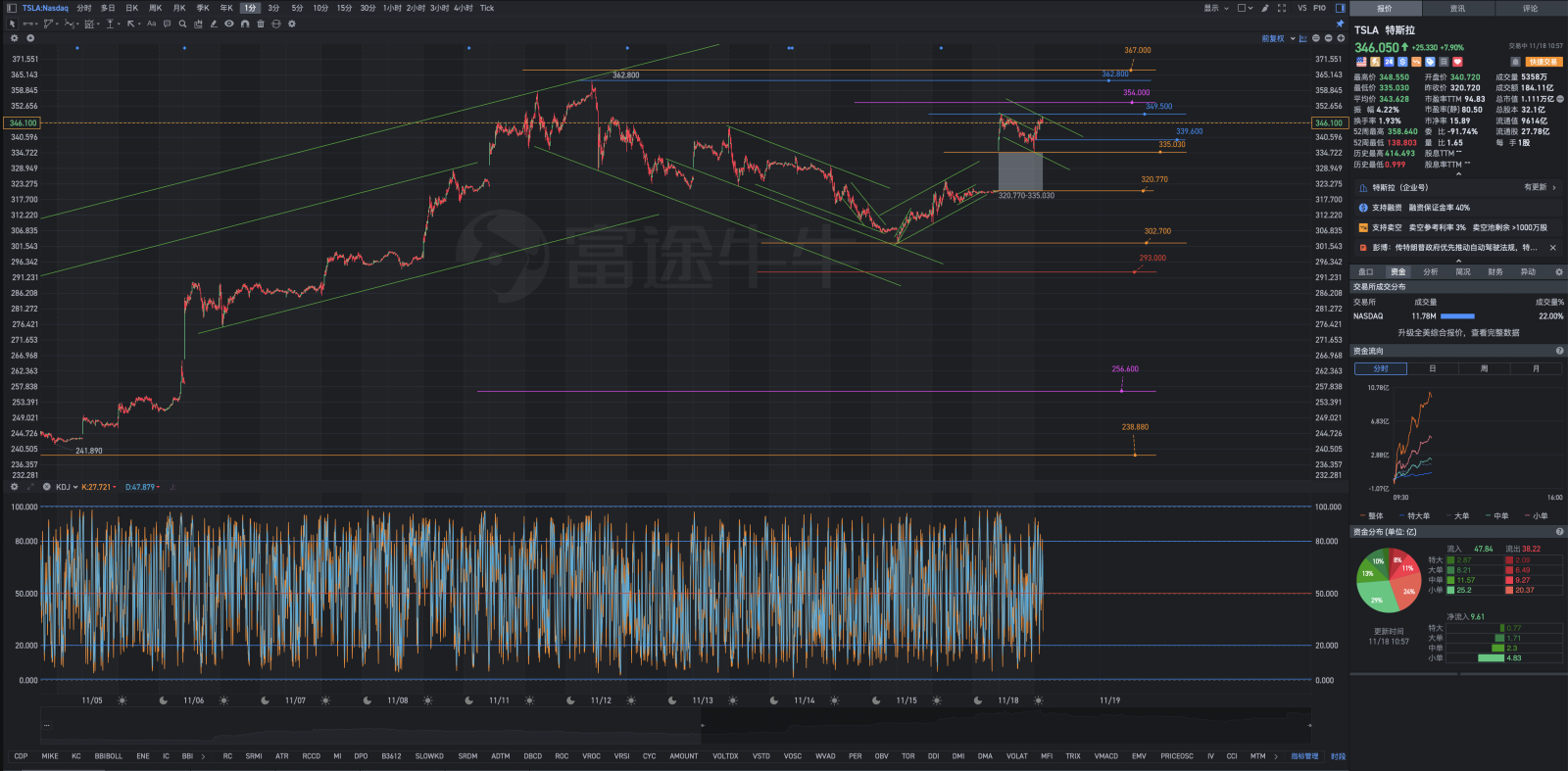Switch to the 评论 comments tab
Image resolution: width=1568 pixels, height=771 pixels.
point(1531,8)
